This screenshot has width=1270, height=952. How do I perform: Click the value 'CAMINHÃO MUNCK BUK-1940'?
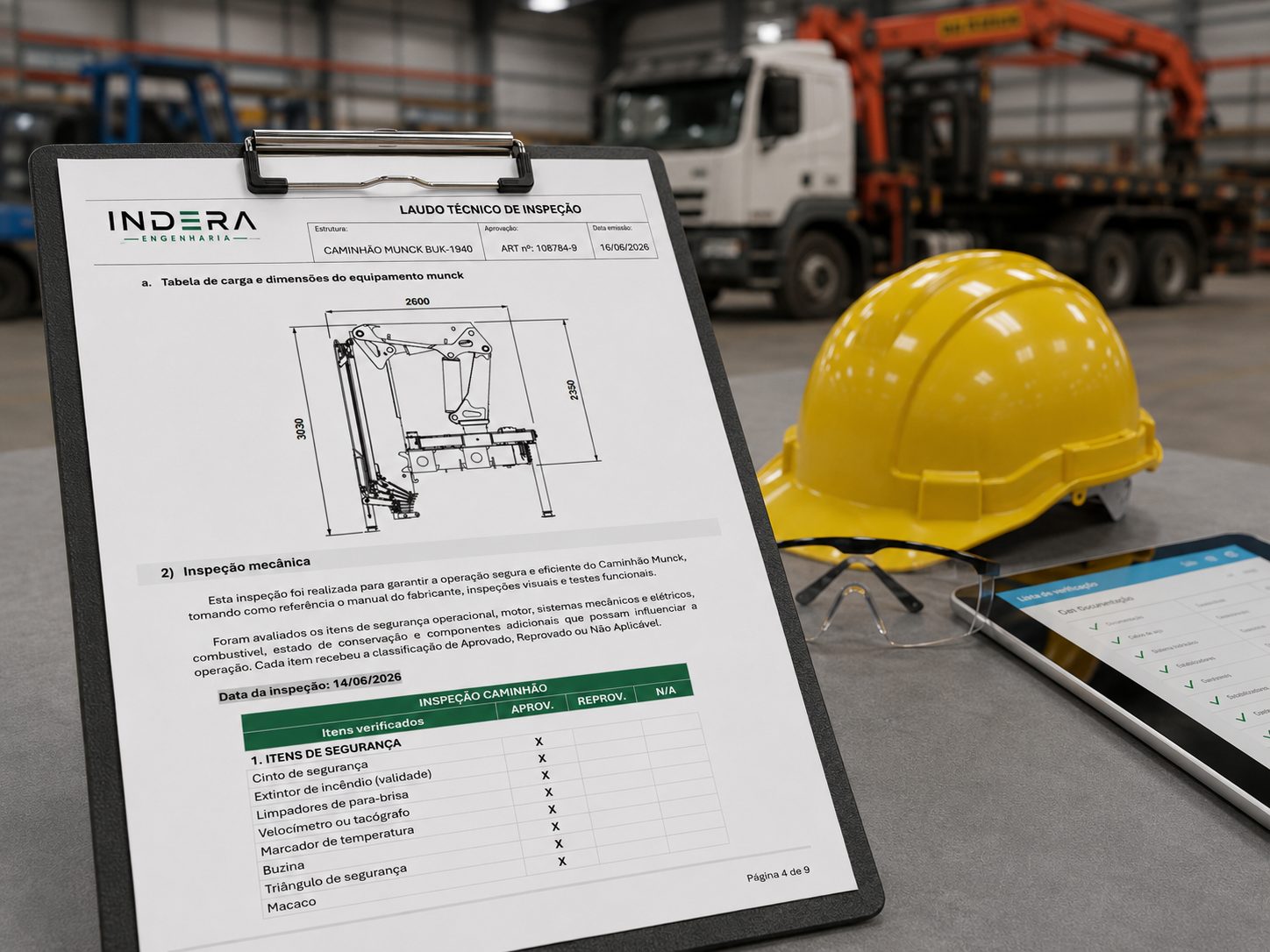(x=398, y=249)
